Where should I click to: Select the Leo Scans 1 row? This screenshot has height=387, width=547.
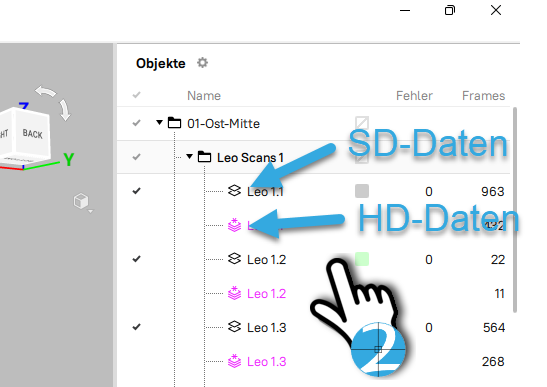tap(313, 157)
